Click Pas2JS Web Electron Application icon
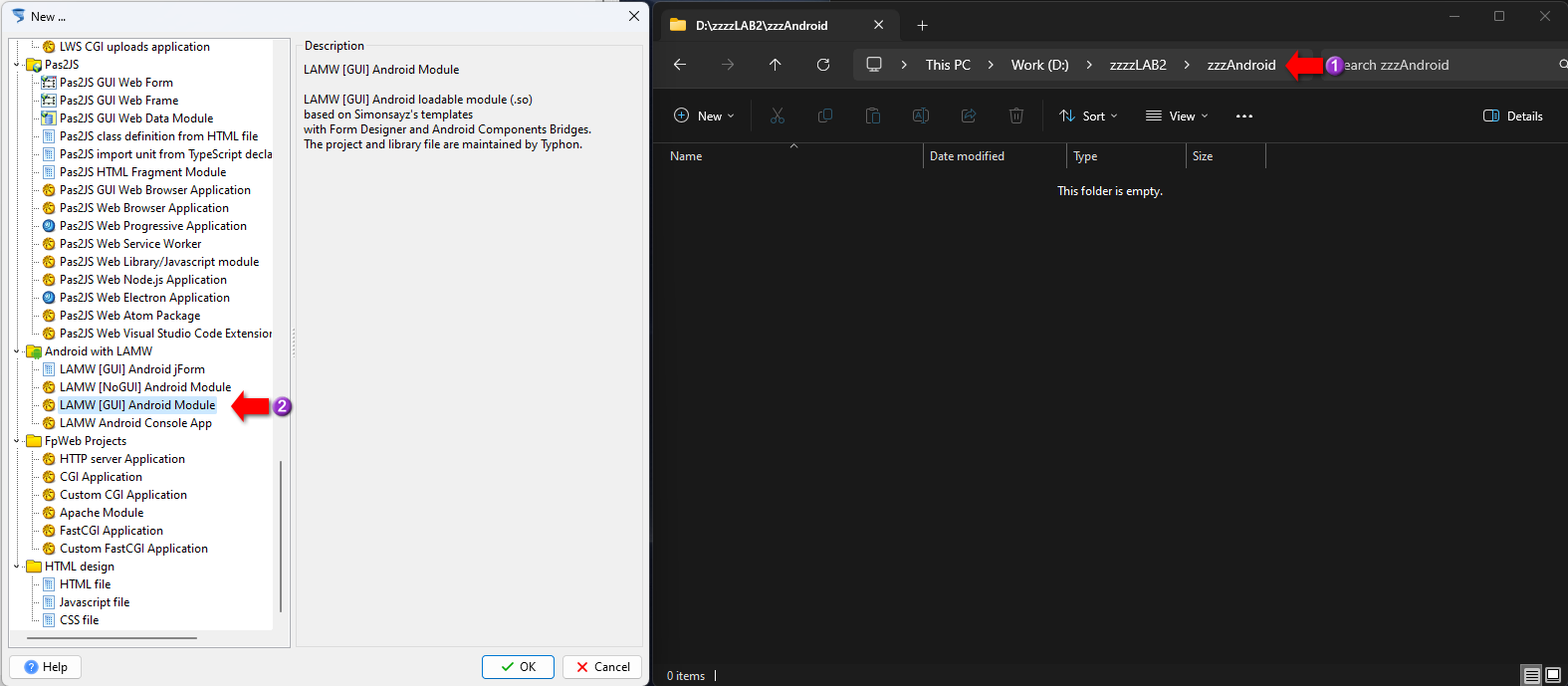 [x=49, y=298]
